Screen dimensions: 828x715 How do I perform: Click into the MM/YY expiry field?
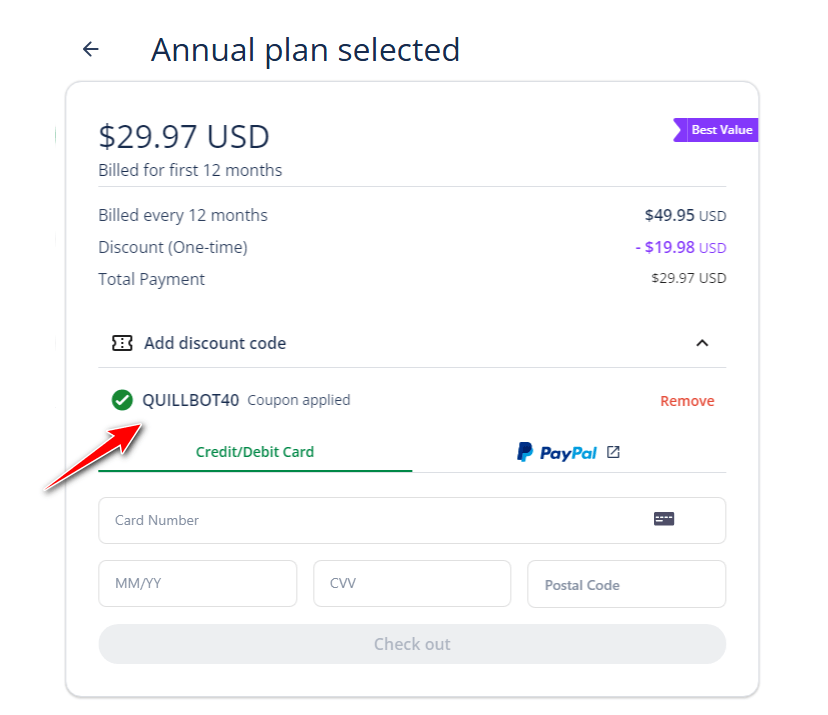197,584
